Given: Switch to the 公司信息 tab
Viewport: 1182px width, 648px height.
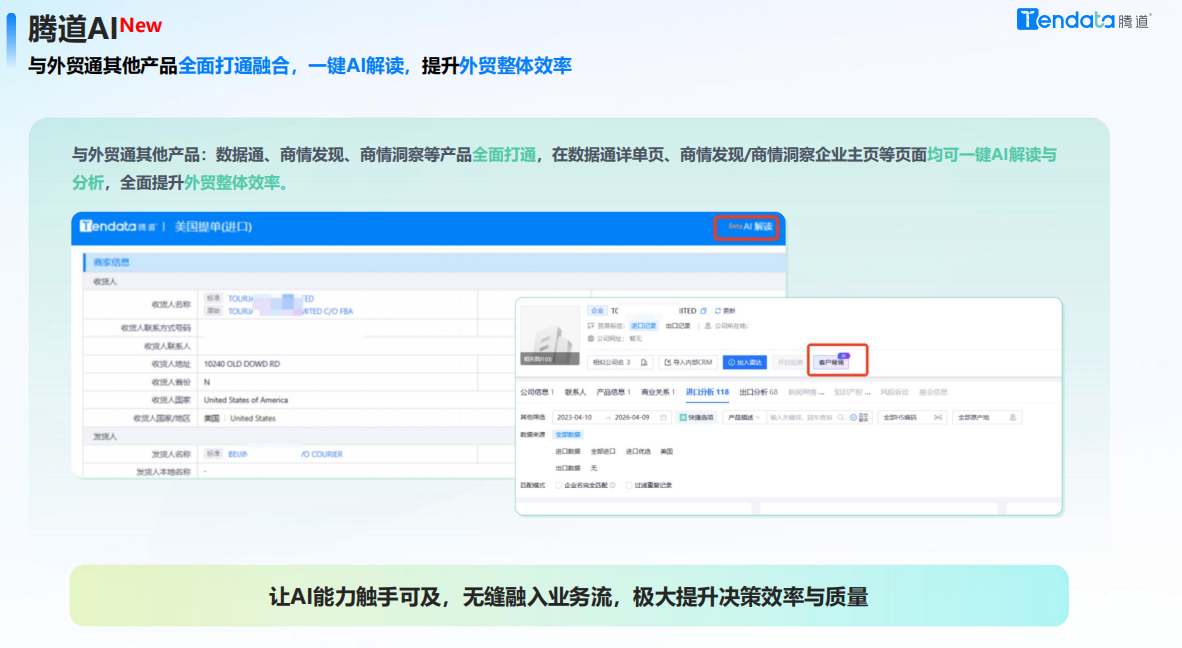Looking at the screenshot, I should (537, 392).
